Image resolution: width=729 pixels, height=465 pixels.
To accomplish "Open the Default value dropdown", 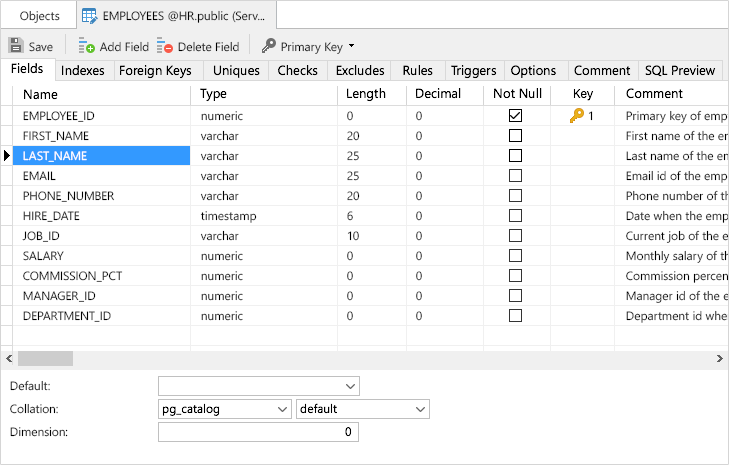I will pyautogui.click(x=351, y=386).
